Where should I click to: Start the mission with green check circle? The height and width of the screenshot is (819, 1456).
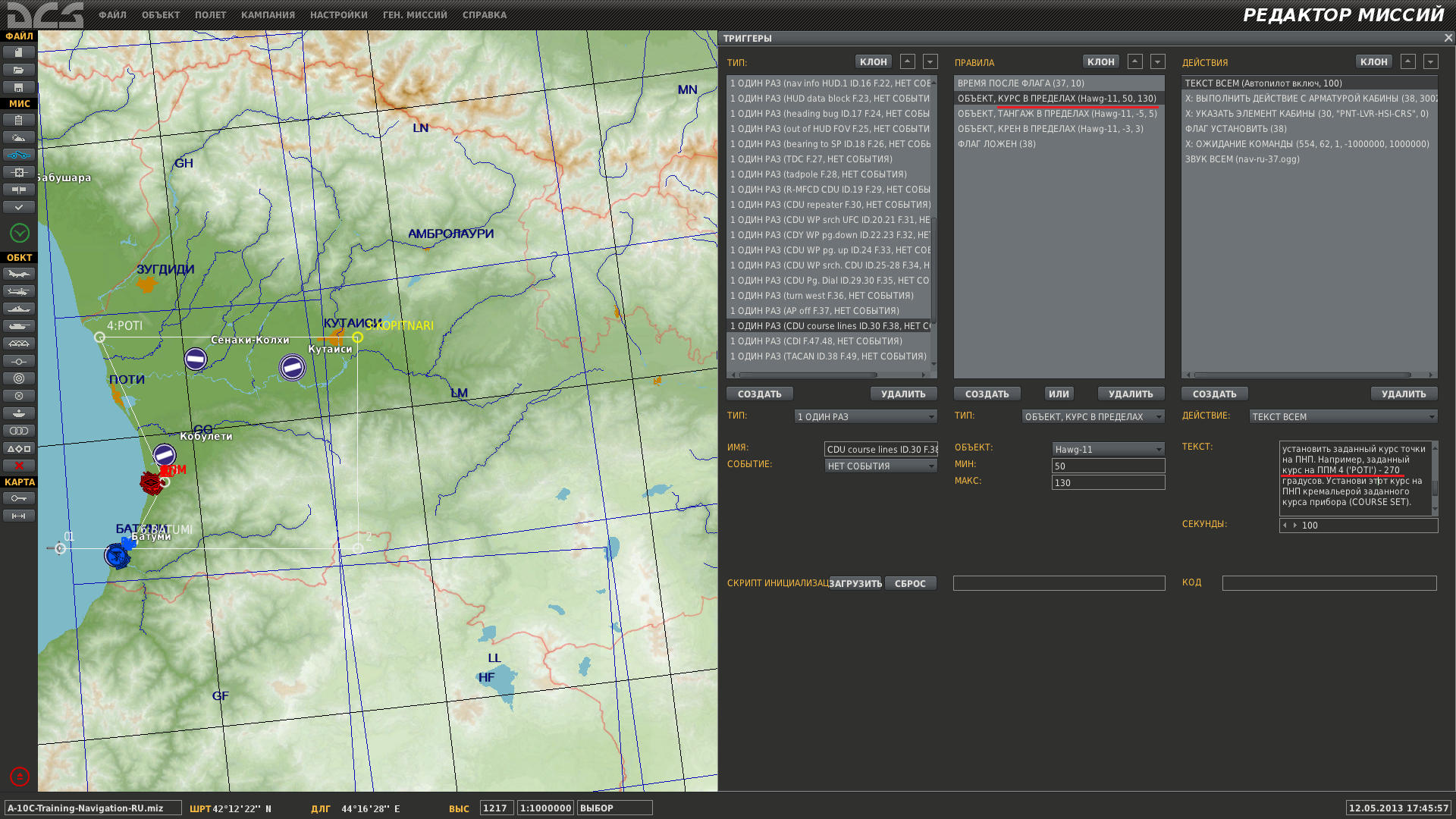click(x=20, y=233)
